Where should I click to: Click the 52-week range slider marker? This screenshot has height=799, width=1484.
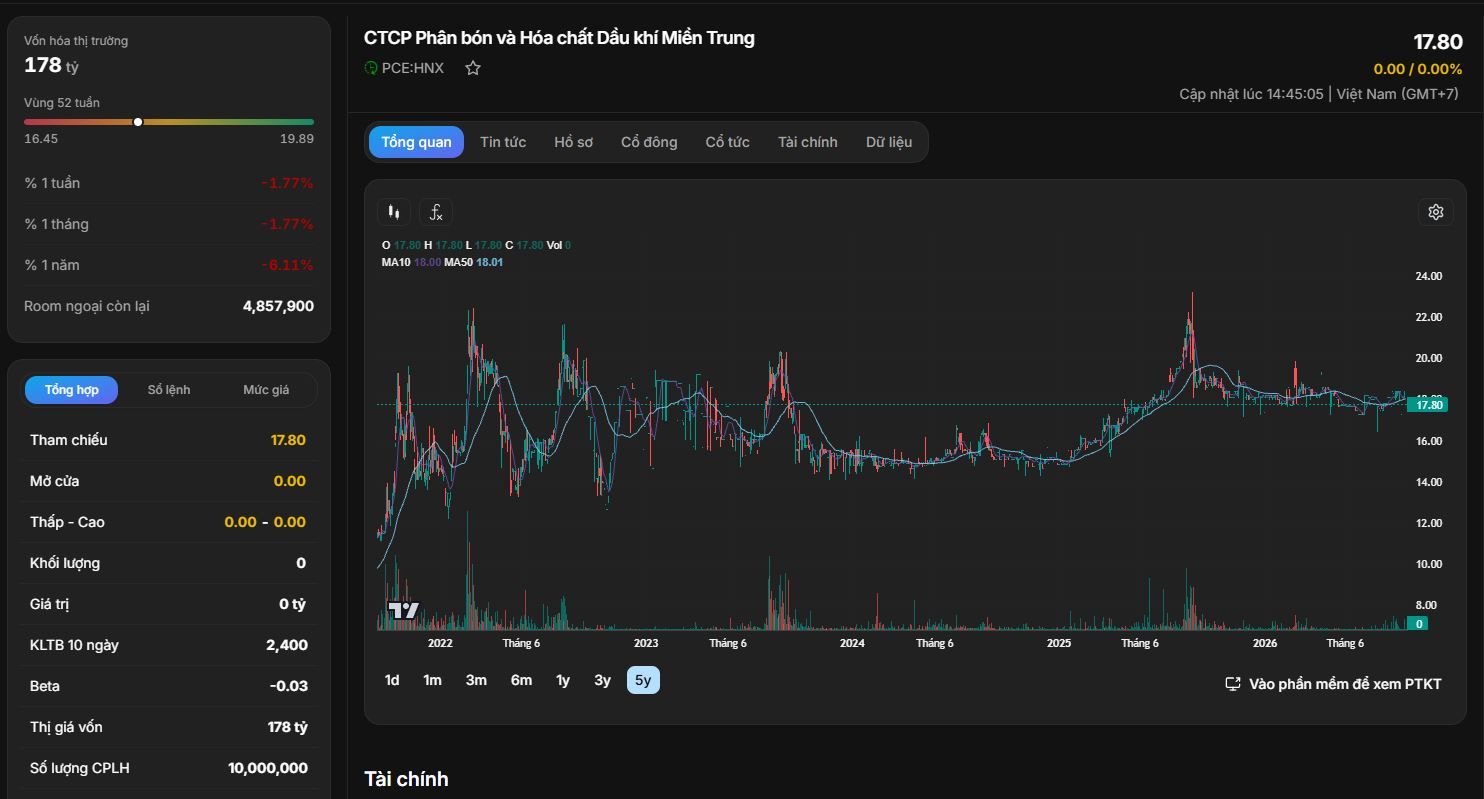coord(138,122)
